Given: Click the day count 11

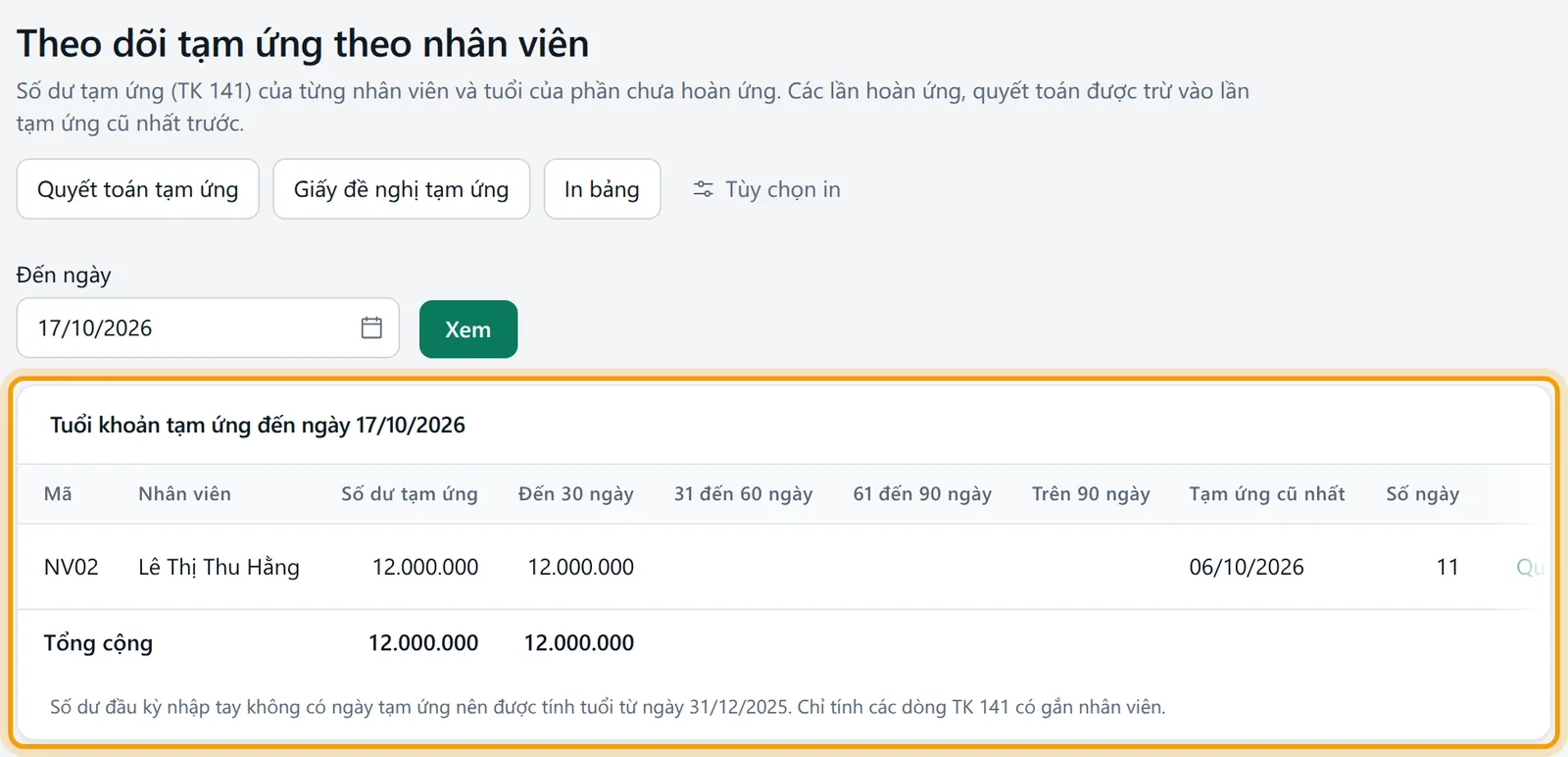Looking at the screenshot, I should coord(1447,567).
